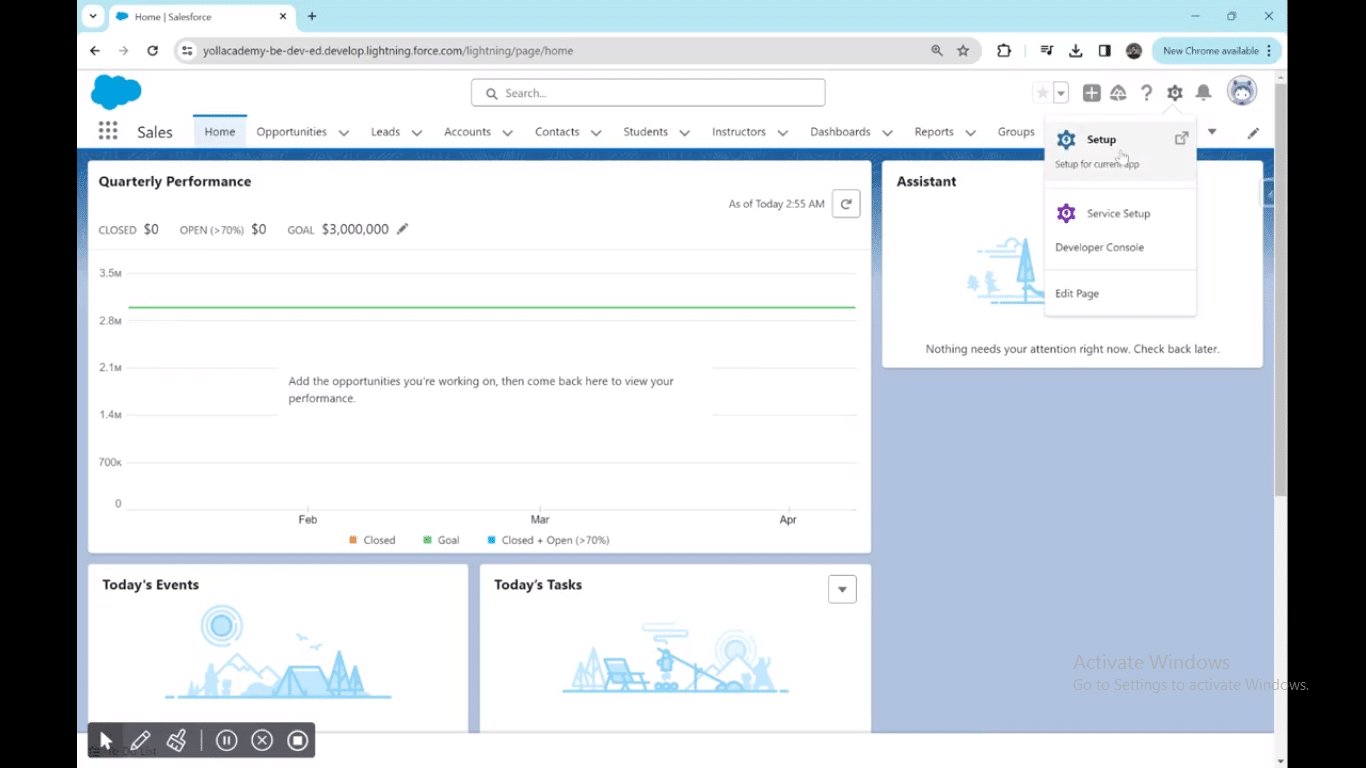Open the Trailhead guidance center icon

[x=1119, y=93]
